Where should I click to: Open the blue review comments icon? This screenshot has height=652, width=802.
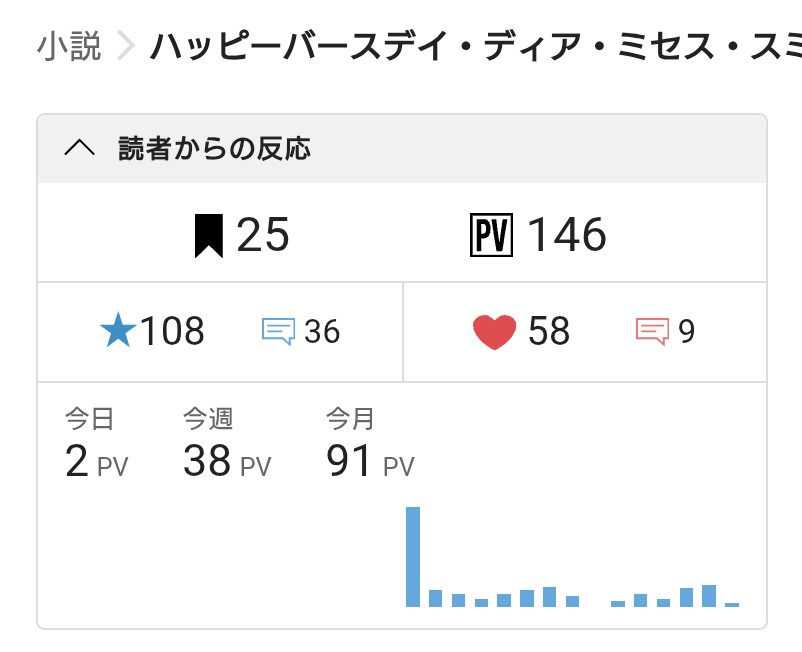pyautogui.click(x=278, y=331)
